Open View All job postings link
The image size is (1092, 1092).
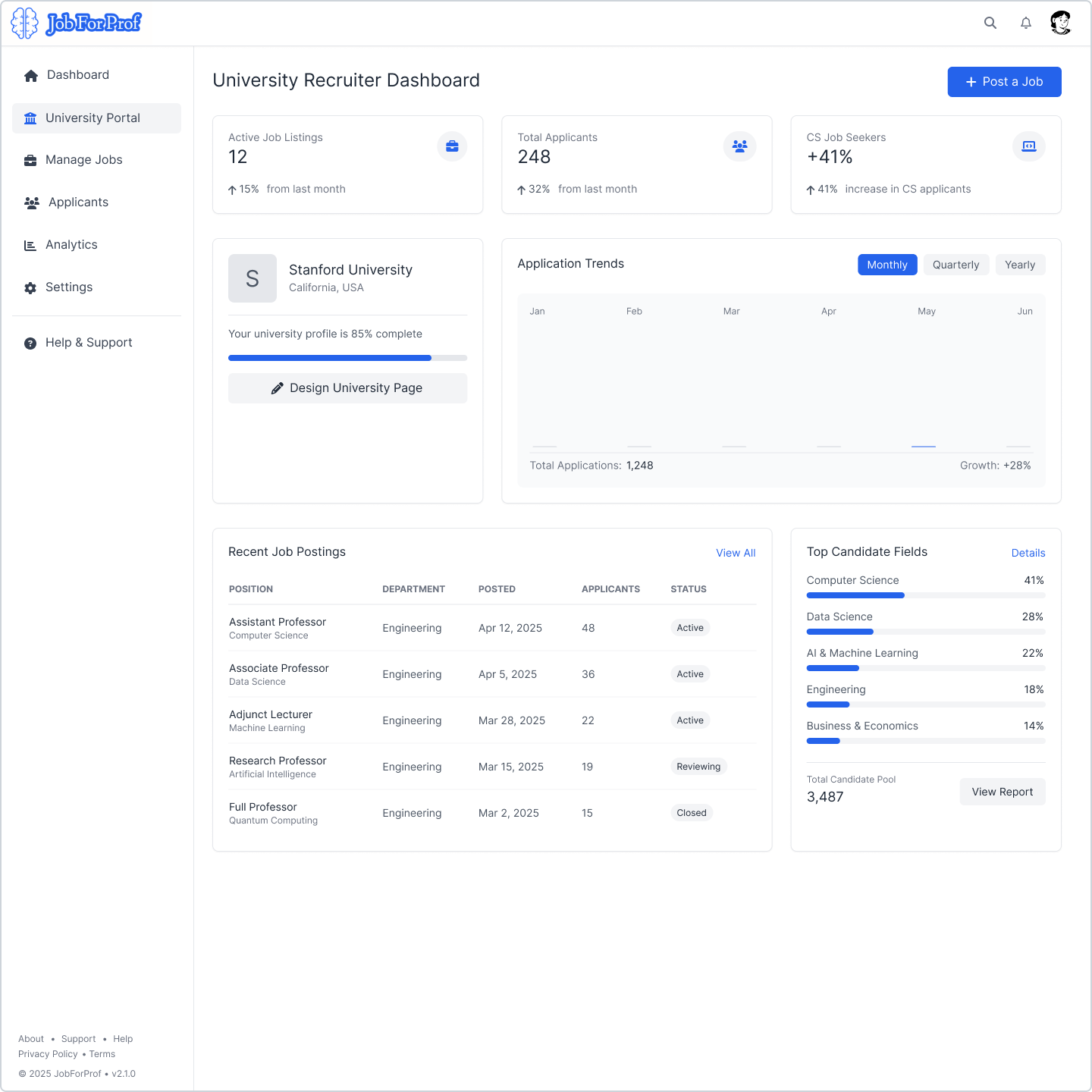pos(736,553)
